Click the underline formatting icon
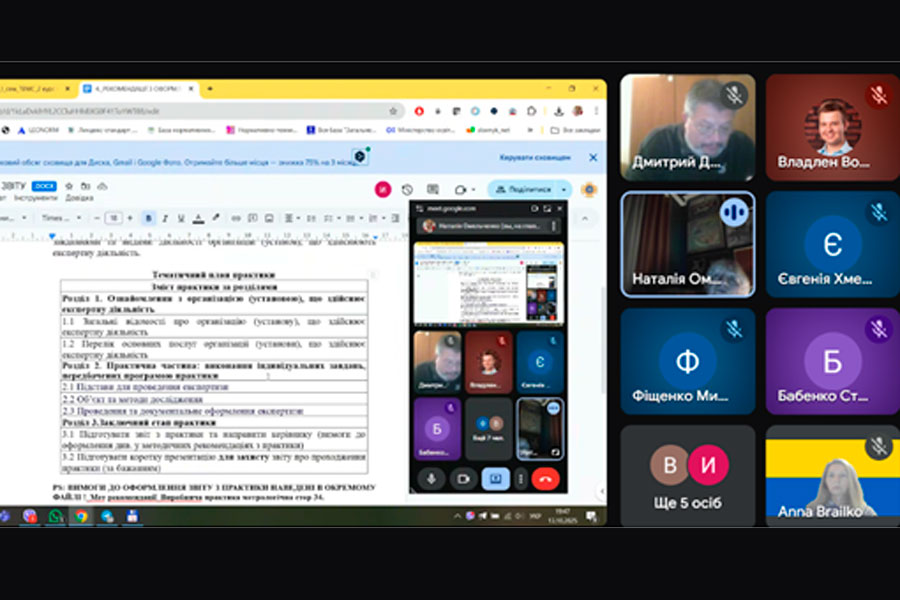900x600 pixels. coord(181,218)
